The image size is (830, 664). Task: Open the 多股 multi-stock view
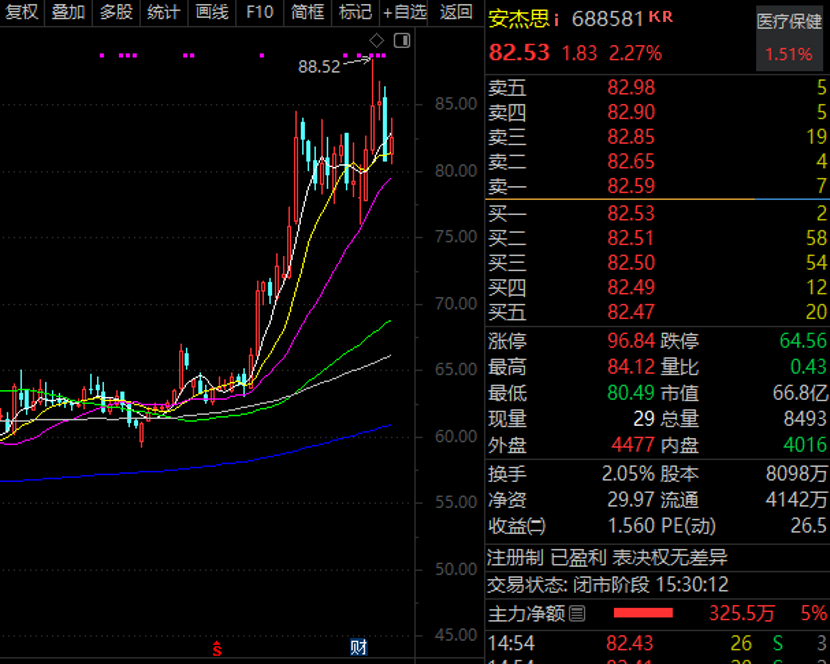point(116,12)
